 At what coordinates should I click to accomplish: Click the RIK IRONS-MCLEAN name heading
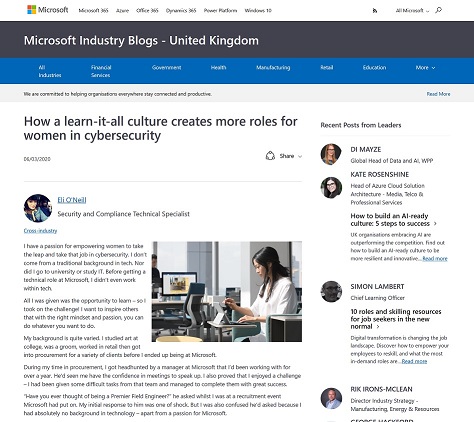click(x=381, y=389)
